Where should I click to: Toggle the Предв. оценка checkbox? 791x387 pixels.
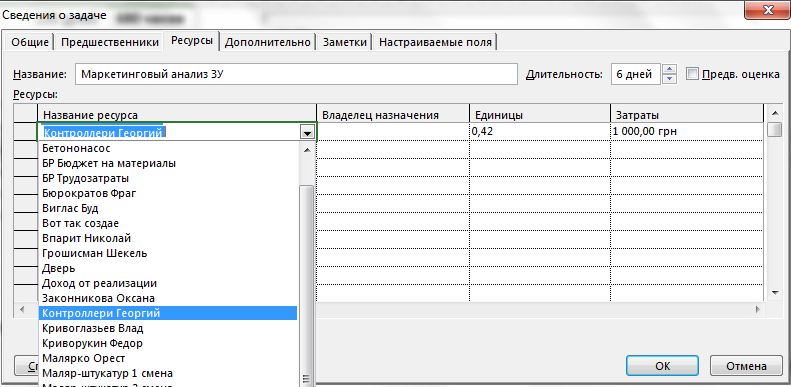[x=693, y=74]
